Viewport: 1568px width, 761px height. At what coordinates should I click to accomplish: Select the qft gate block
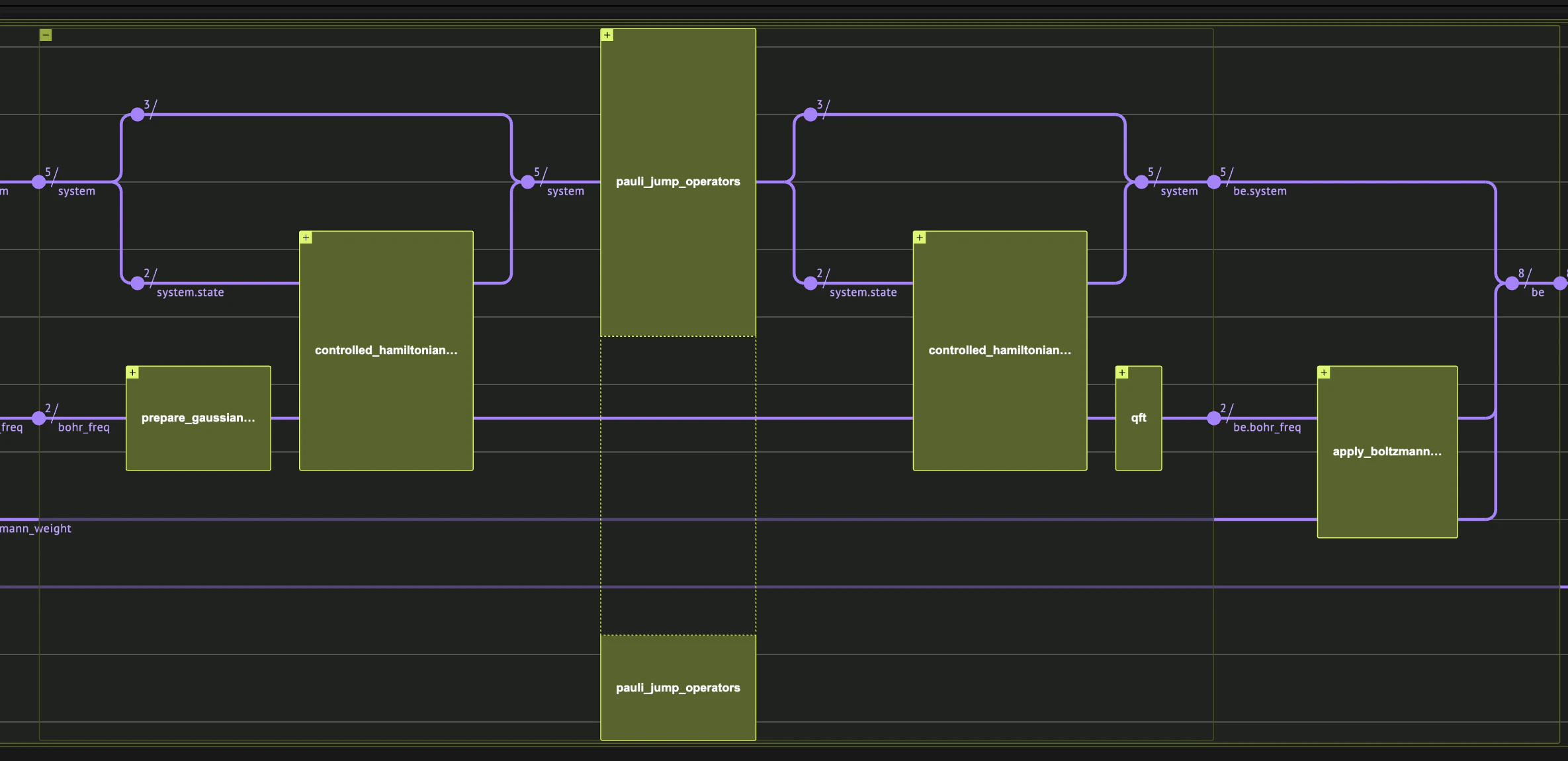(x=1138, y=418)
